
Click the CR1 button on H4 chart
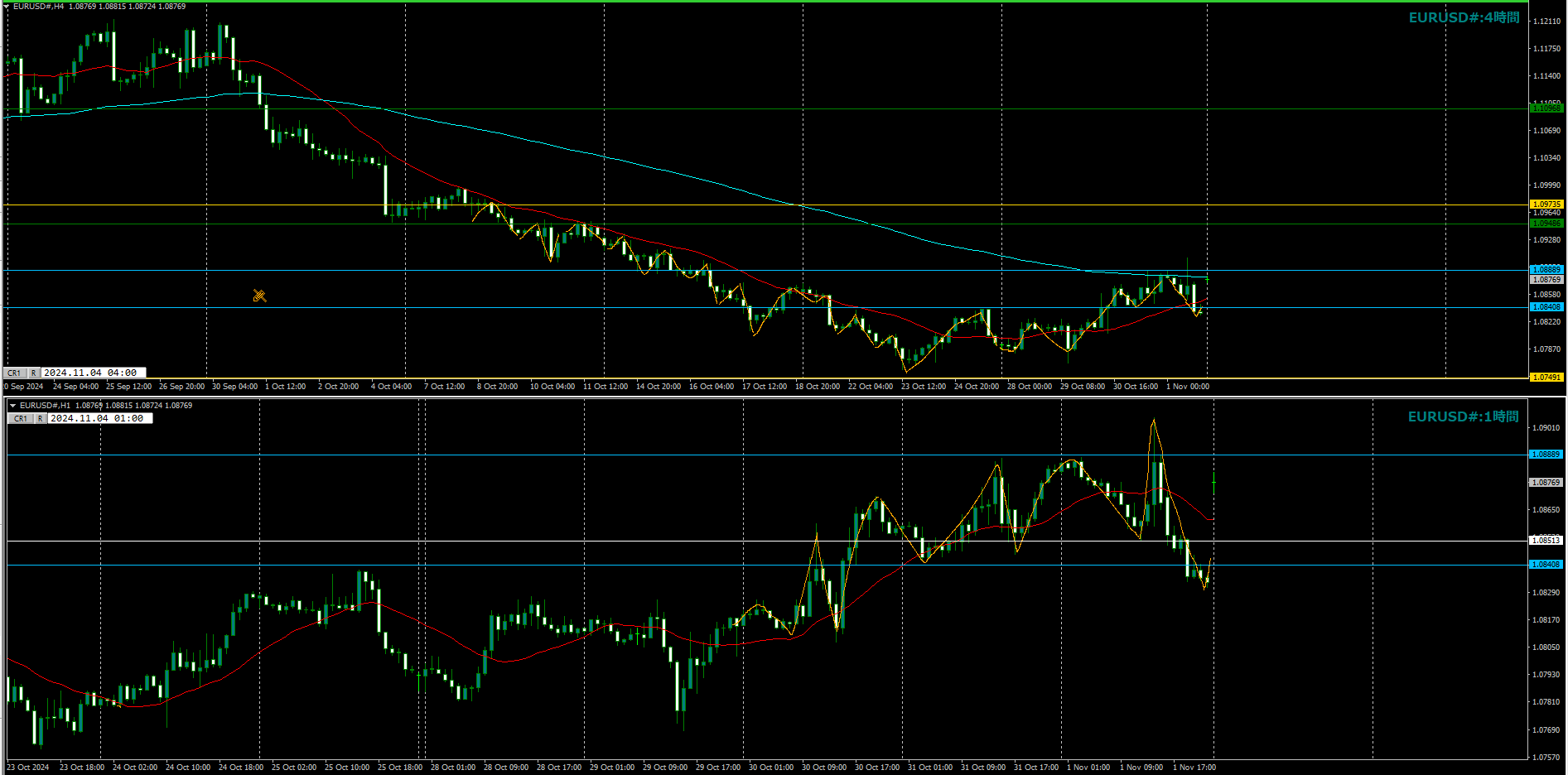14,373
